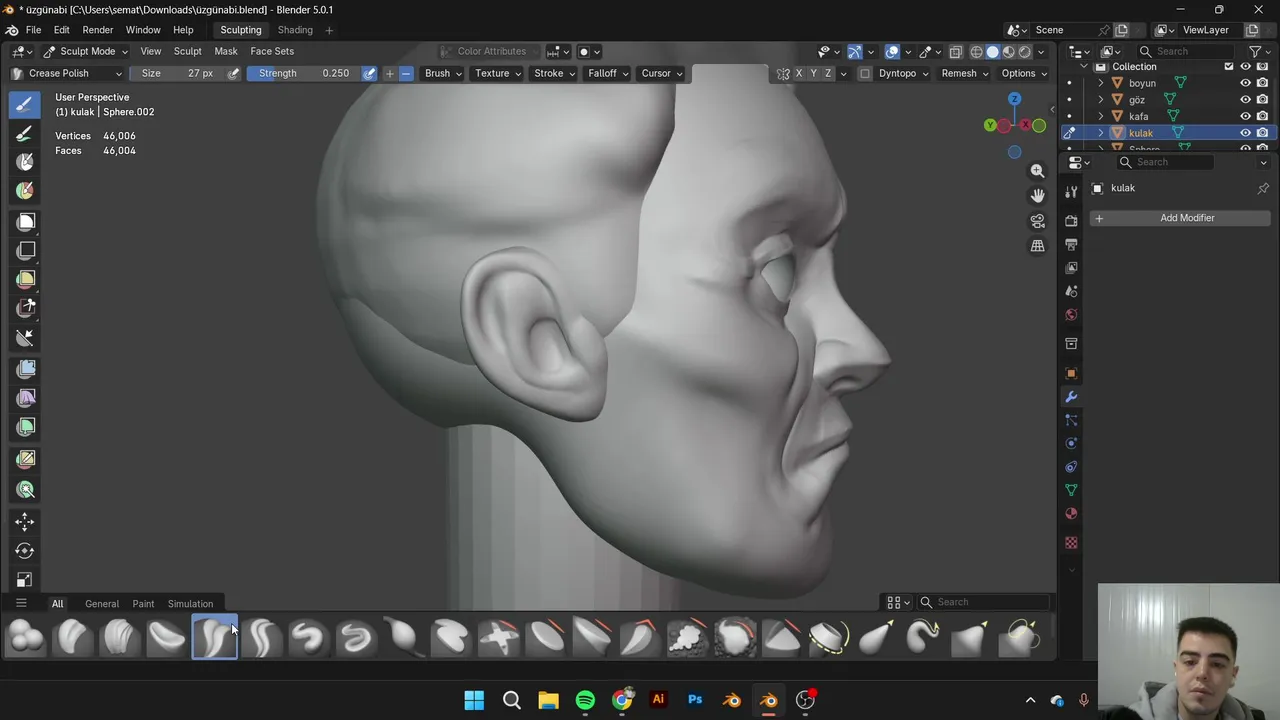Toggle strength pen pressure button
This screenshot has width=1280, height=720.
coord(369,73)
